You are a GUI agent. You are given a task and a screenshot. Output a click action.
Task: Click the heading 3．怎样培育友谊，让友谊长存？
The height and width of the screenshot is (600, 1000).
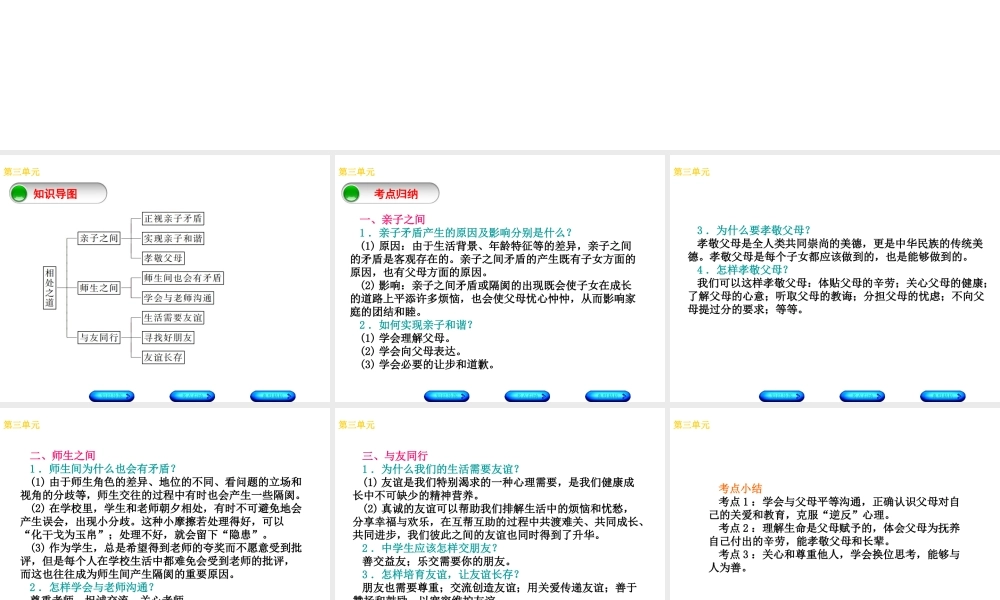click(441, 574)
